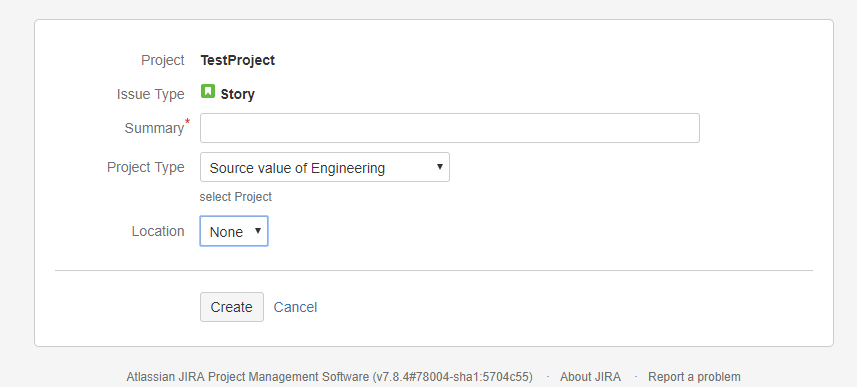Select the TestProject project name
The height and width of the screenshot is (387, 857).
(x=238, y=60)
